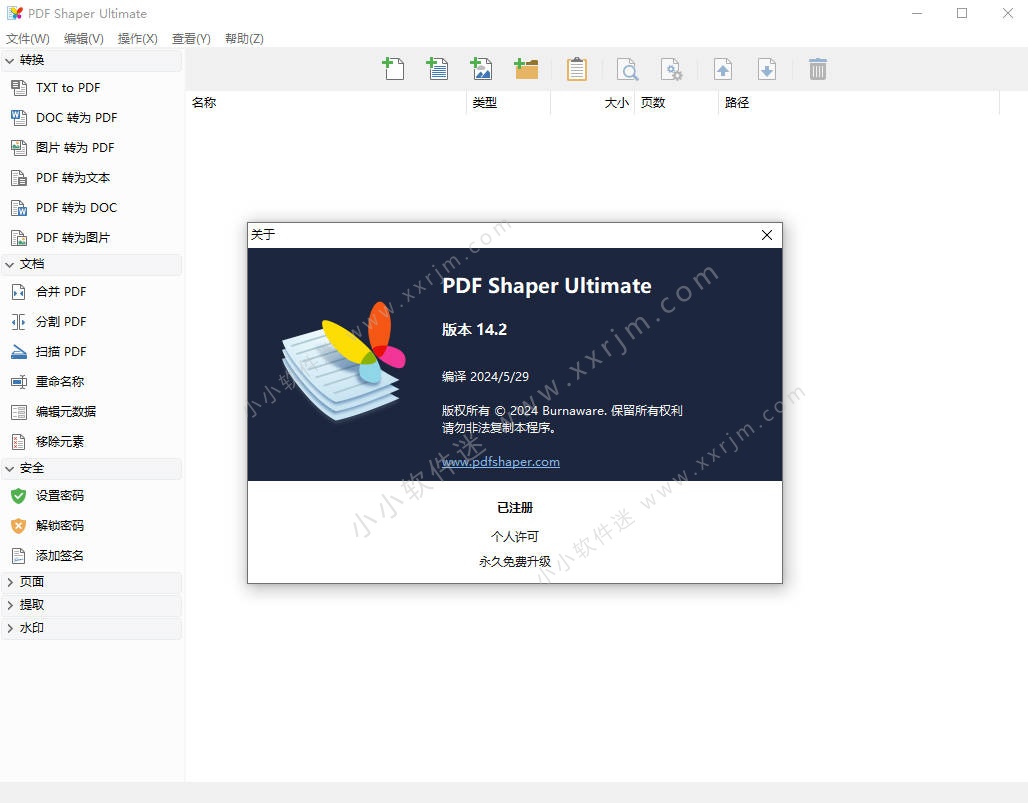1028x803 pixels.
Task: Click the 移除元素 icon
Action: [x=19, y=441]
